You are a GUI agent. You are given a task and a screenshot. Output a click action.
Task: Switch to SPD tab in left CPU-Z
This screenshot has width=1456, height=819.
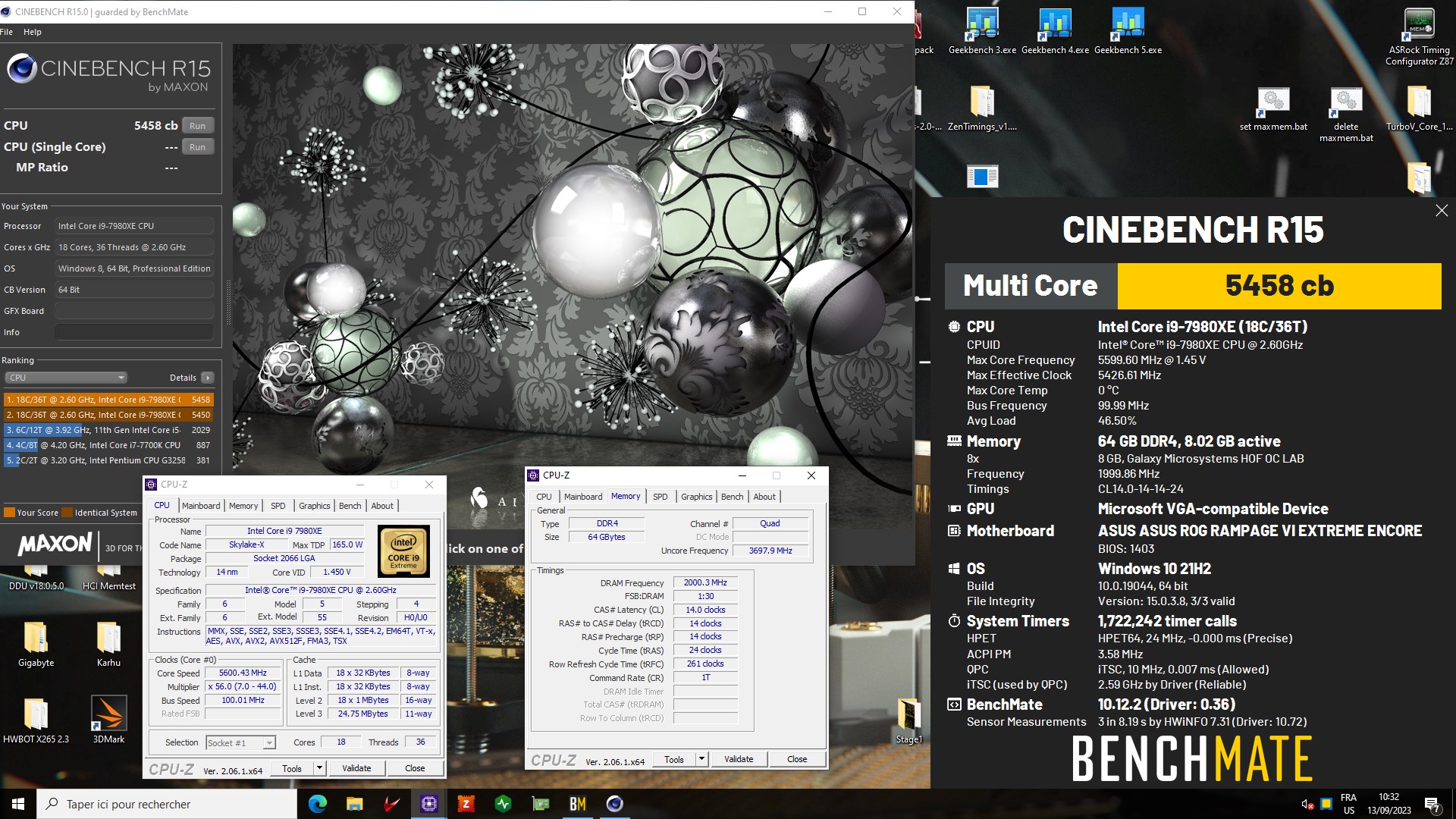tap(278, 506)
